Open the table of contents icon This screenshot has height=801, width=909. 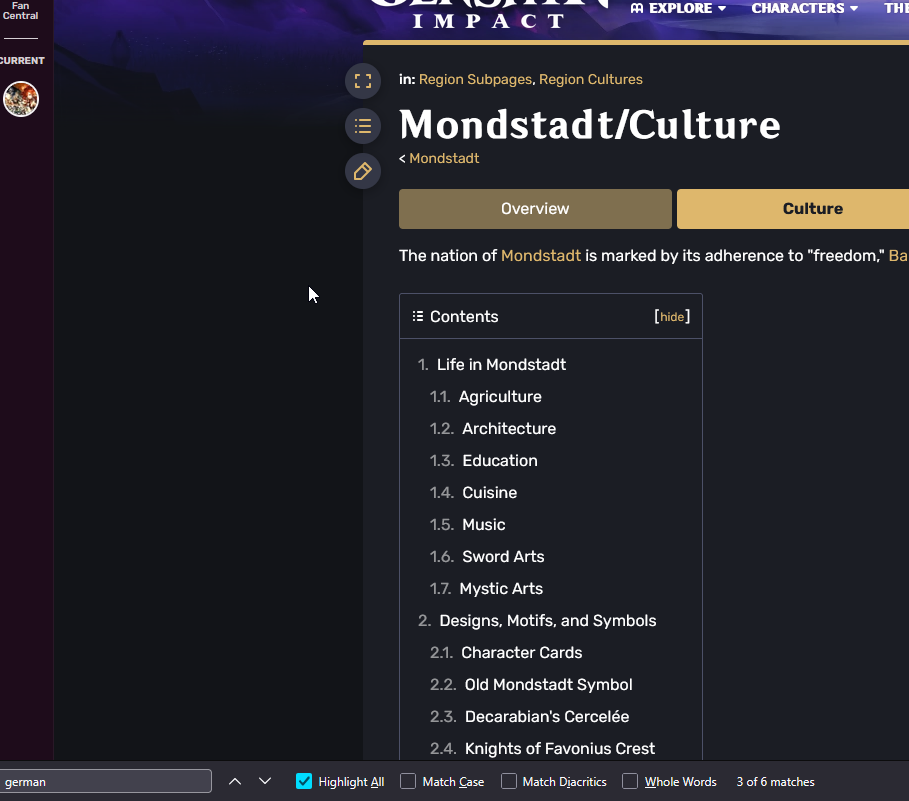click(x=363, y=126)
